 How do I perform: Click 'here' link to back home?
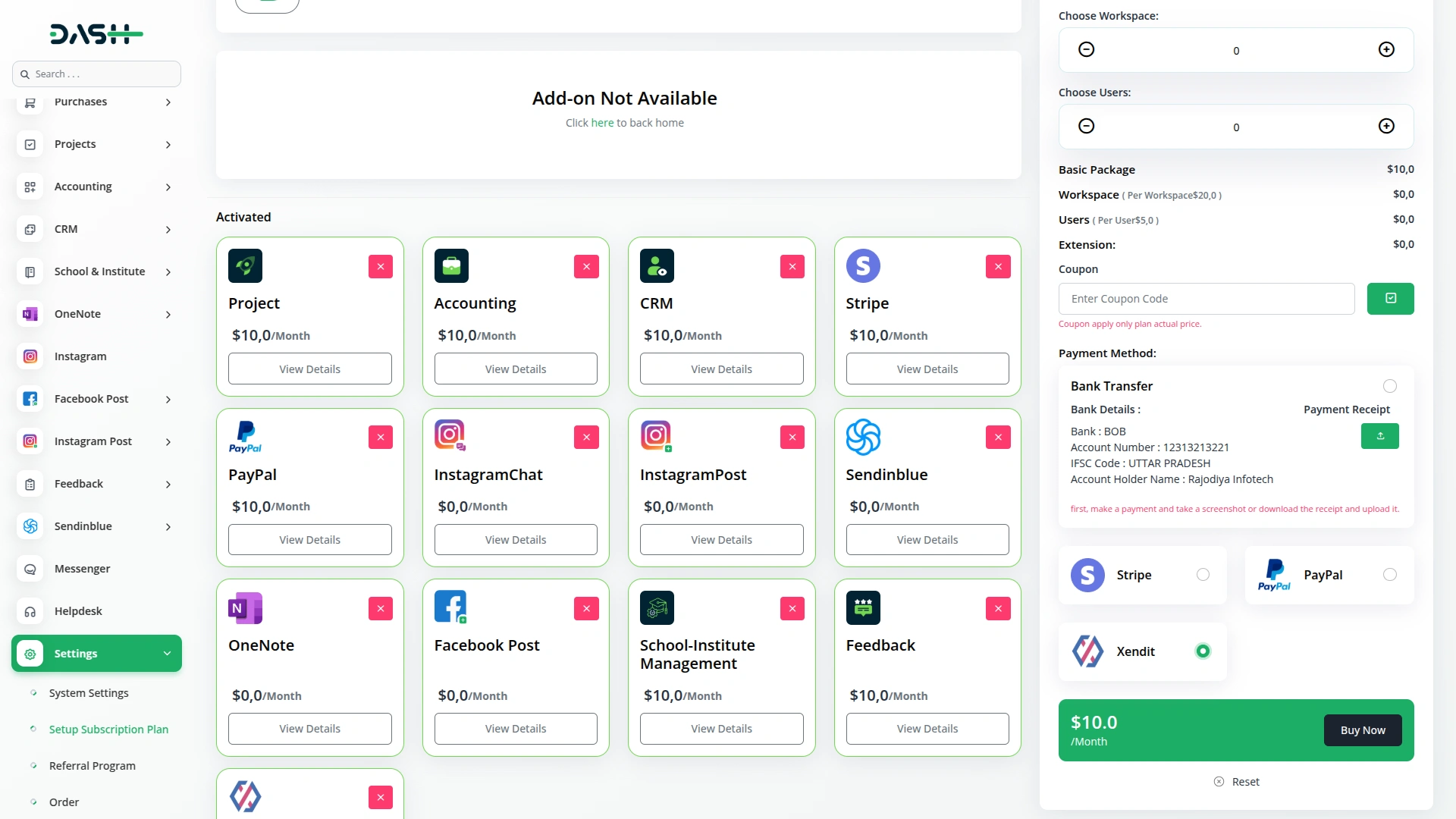(602, 123)
